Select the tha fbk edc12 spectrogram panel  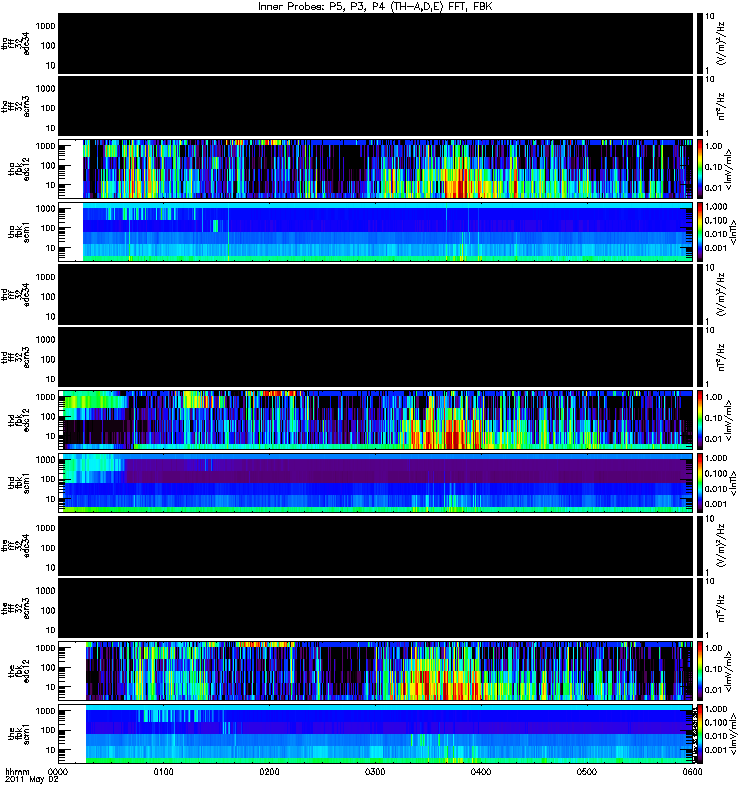coord(376,169)
